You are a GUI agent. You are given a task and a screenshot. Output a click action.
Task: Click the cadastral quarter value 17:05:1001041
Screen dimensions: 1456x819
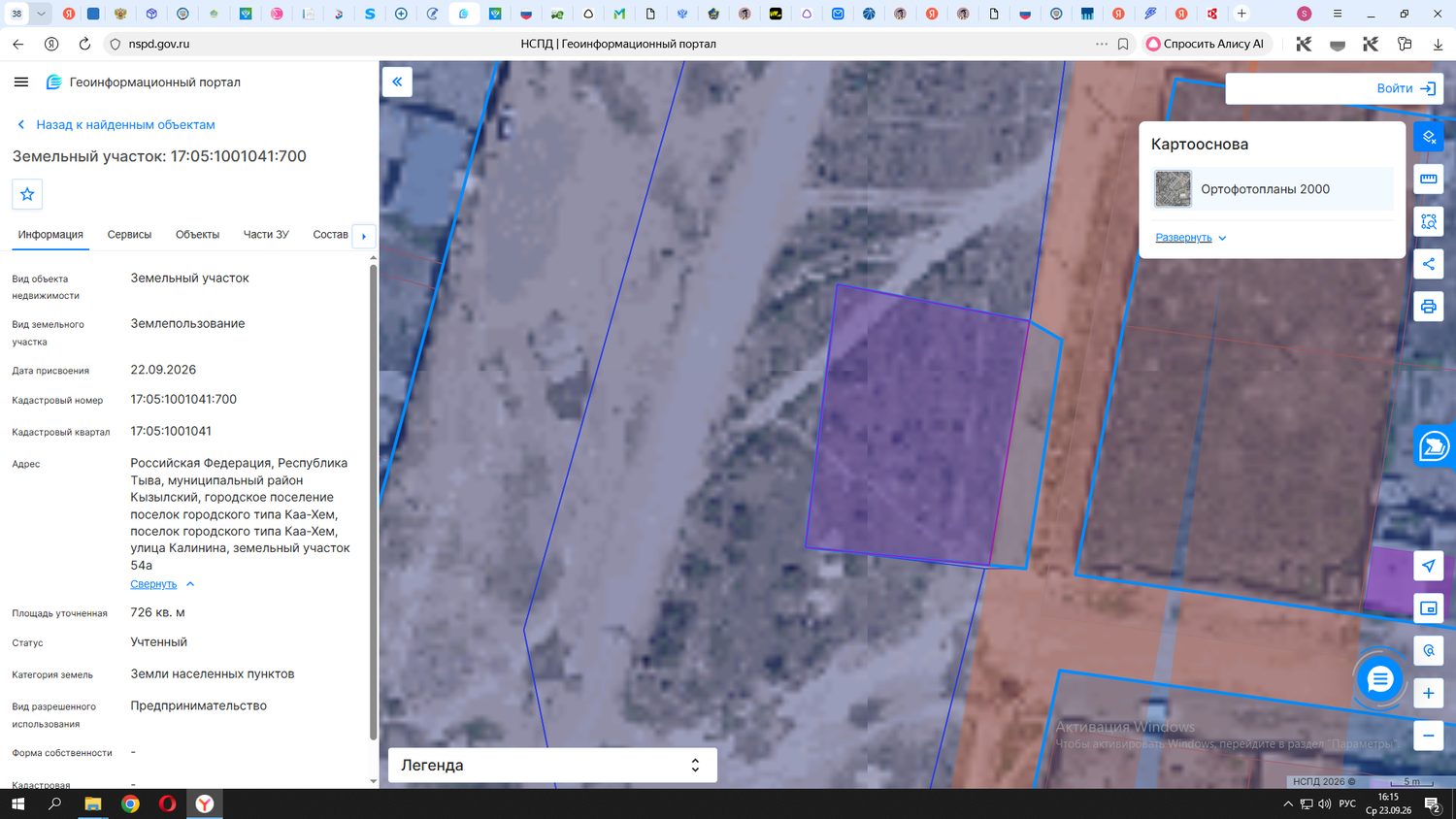point(171,432)
